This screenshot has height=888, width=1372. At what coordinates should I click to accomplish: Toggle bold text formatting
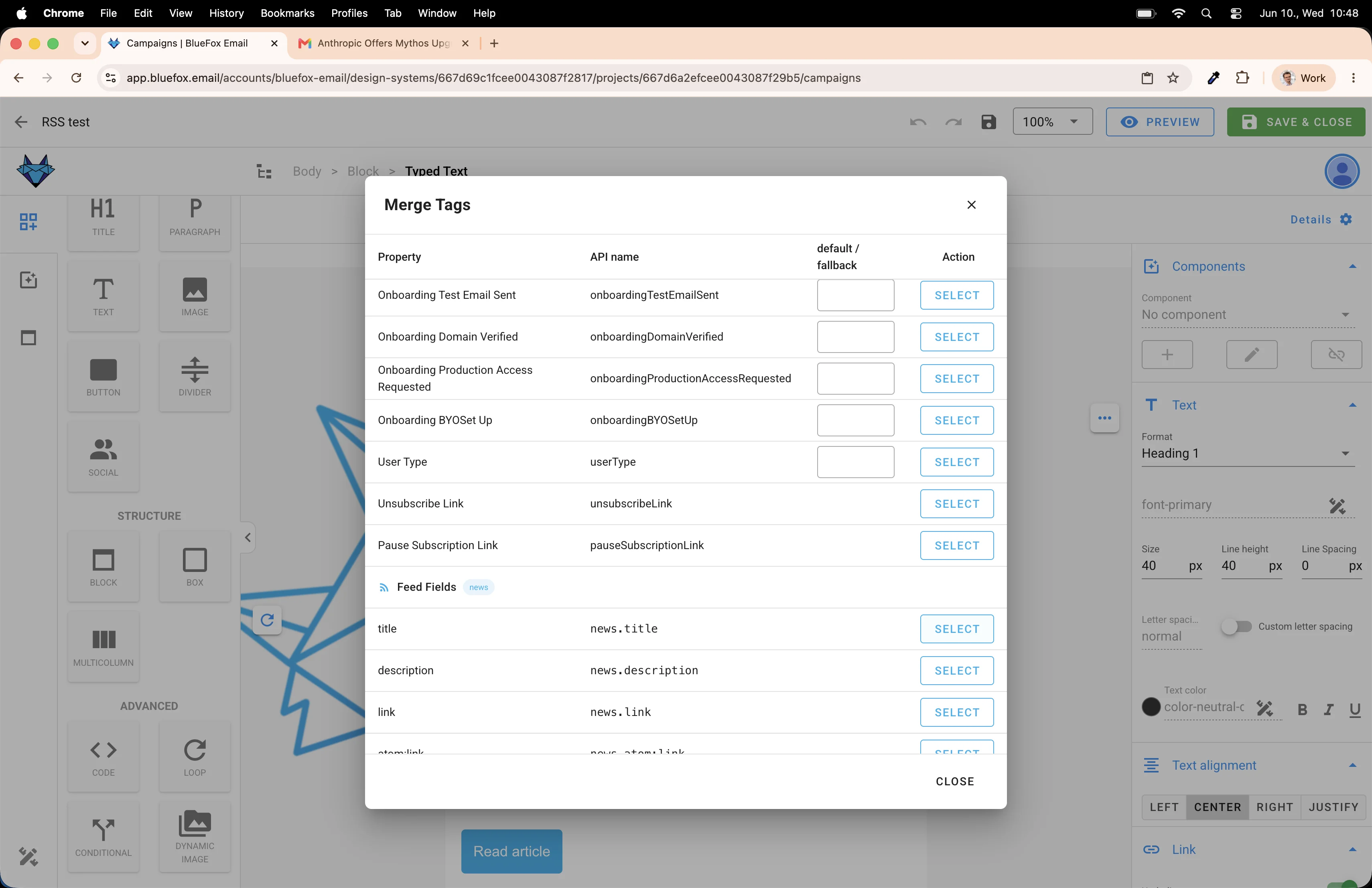(x=1302, y=710)
